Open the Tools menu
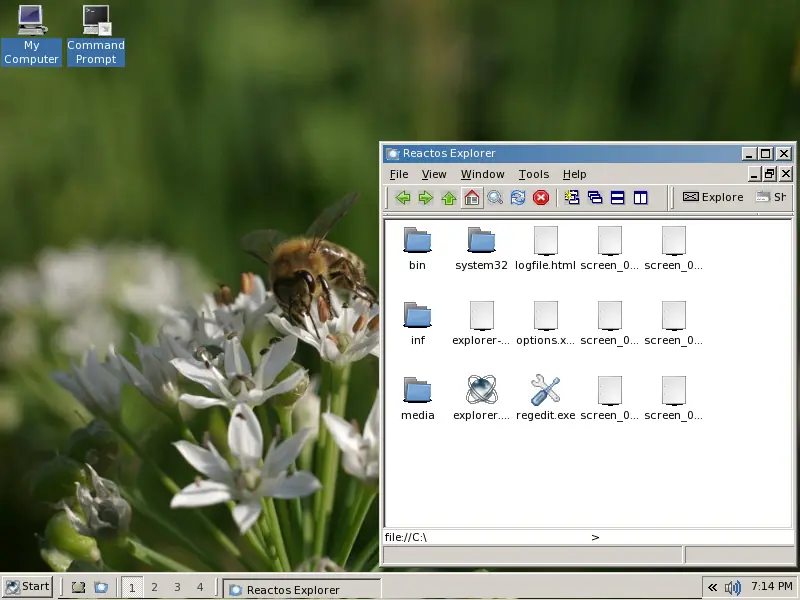The height and width of the screenshot is (600, 800). 533,174
